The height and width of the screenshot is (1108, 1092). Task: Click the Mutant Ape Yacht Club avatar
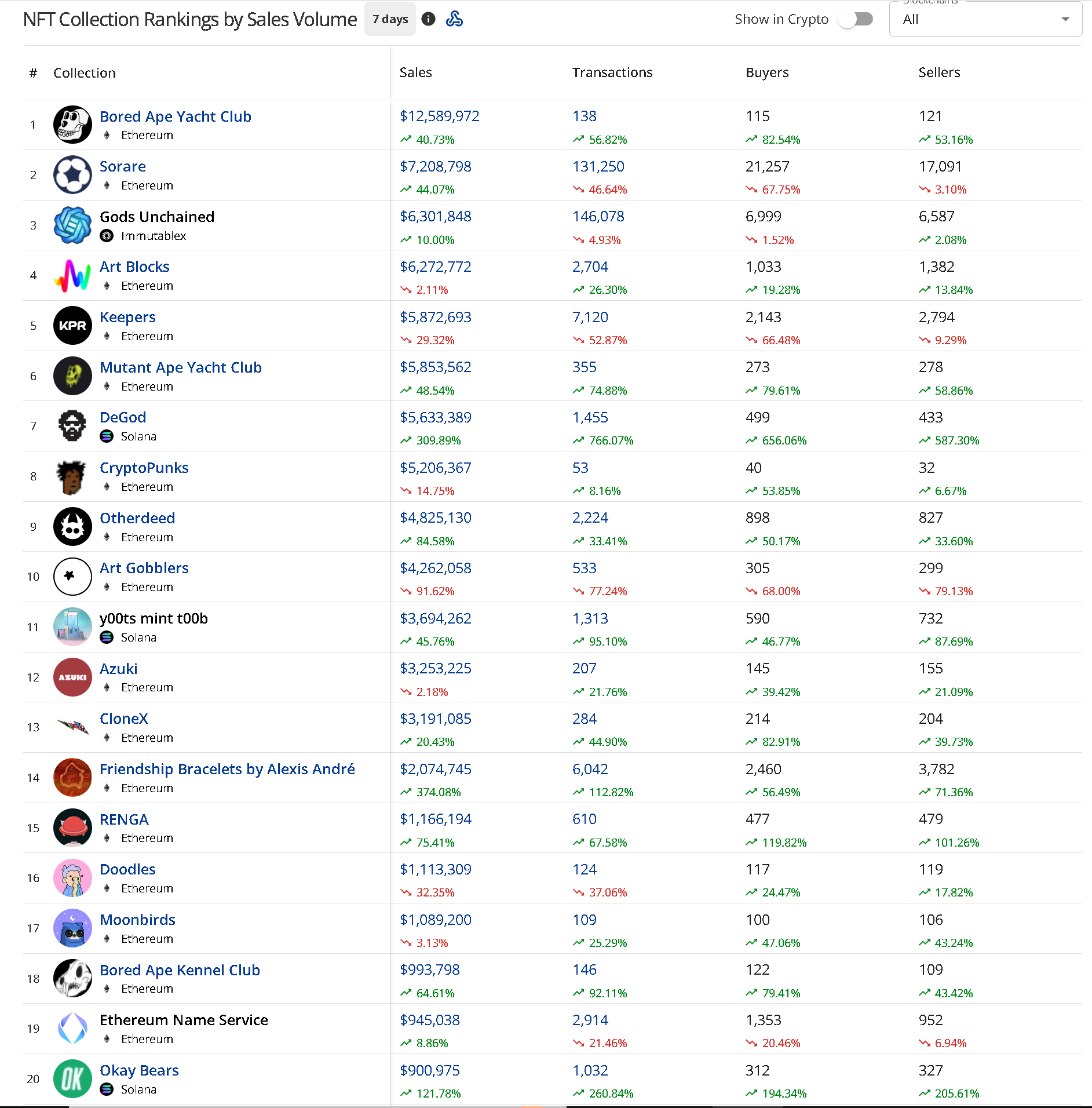[x=72, y=376]
